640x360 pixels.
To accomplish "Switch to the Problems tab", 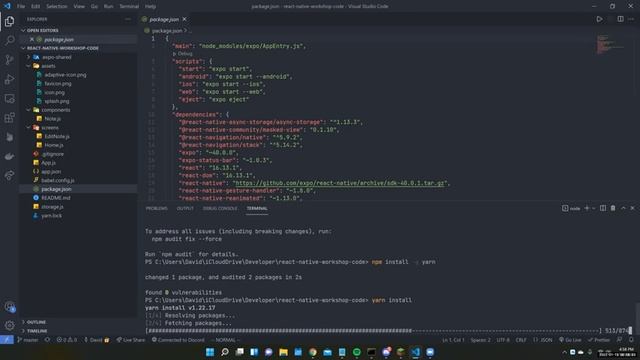I will point(157,208).
